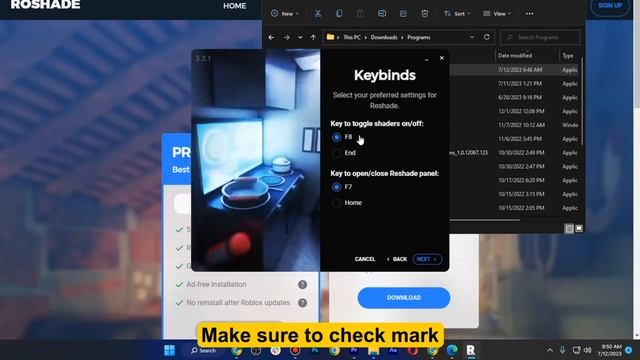This screenshot has height=360, width=640.
Task: Click the Share icon in File Explorer
Action: 403,13
